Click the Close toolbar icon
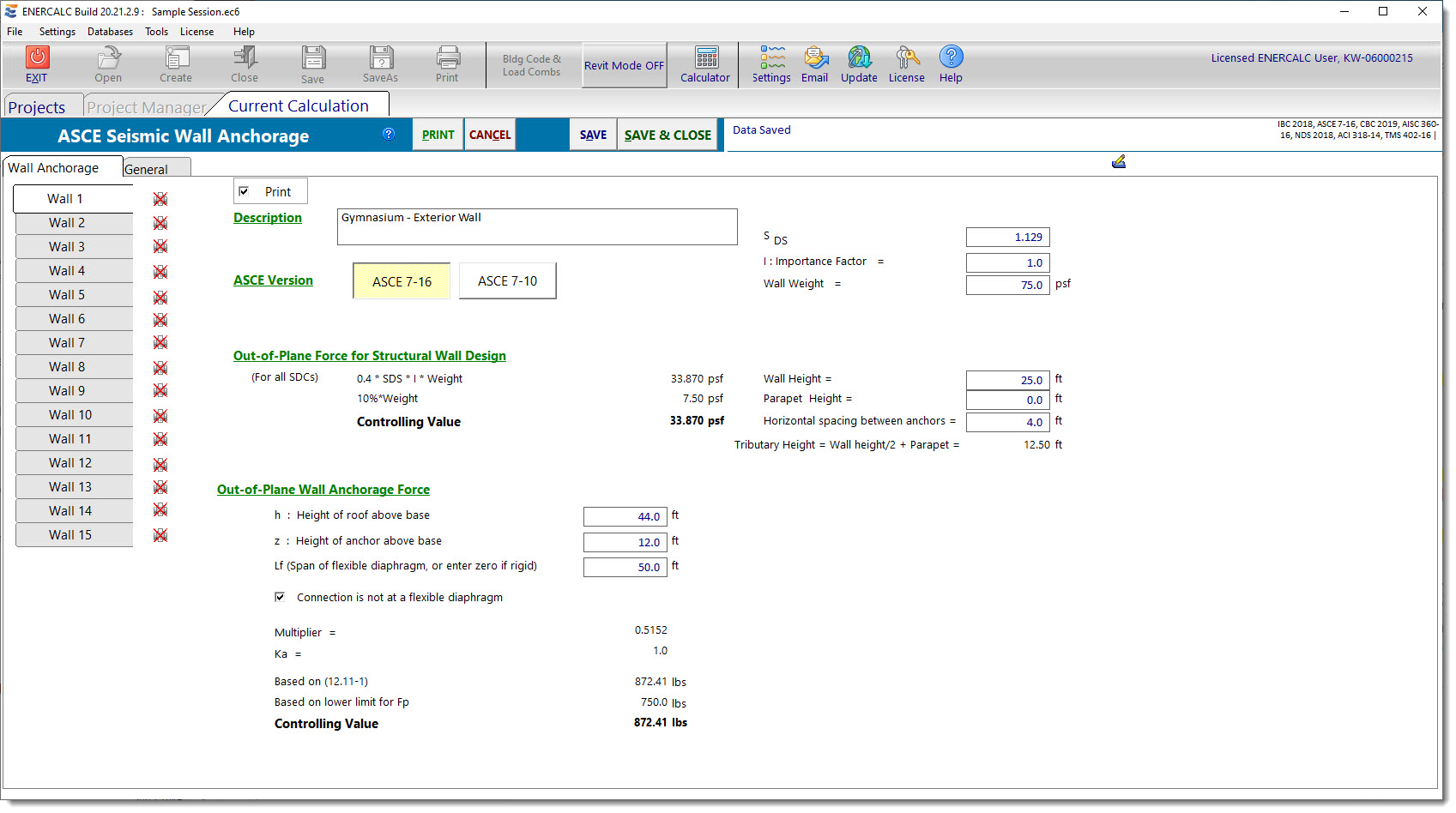The width and height of the screenshot is (1456, 813). pyautogui.click(x=245, y=57)
